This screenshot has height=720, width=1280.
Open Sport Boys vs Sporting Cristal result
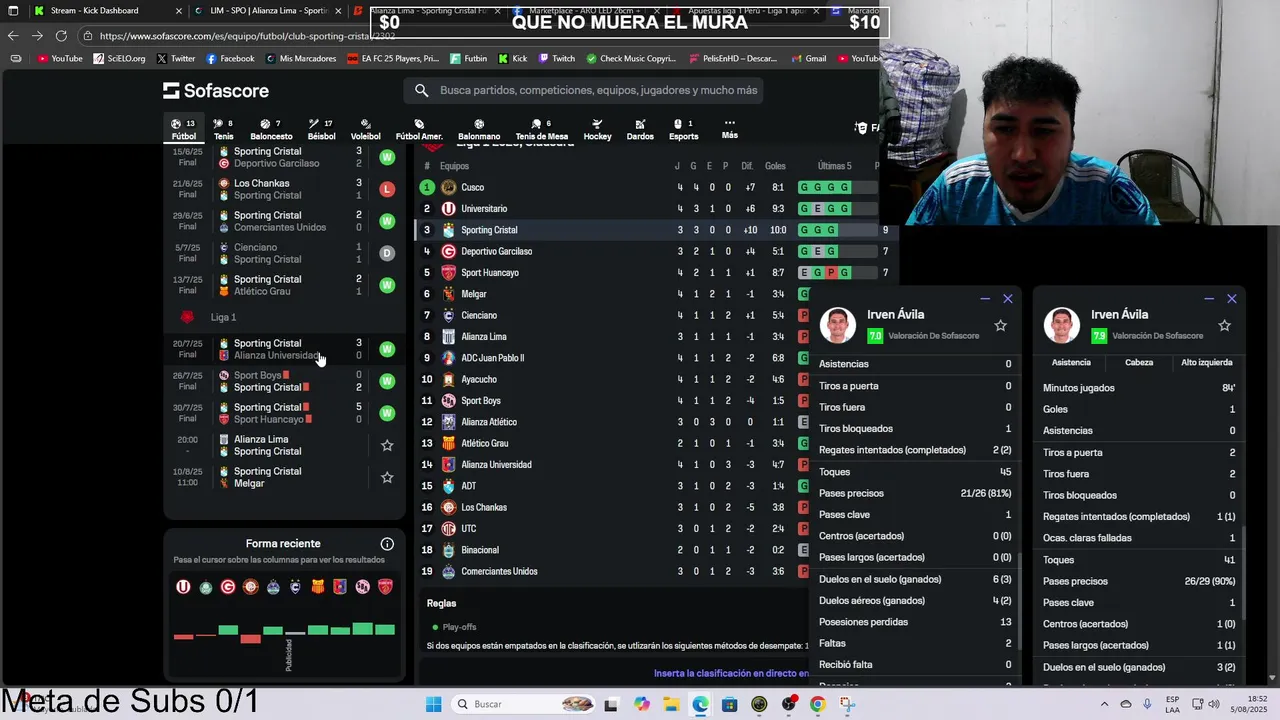point(285,381)
